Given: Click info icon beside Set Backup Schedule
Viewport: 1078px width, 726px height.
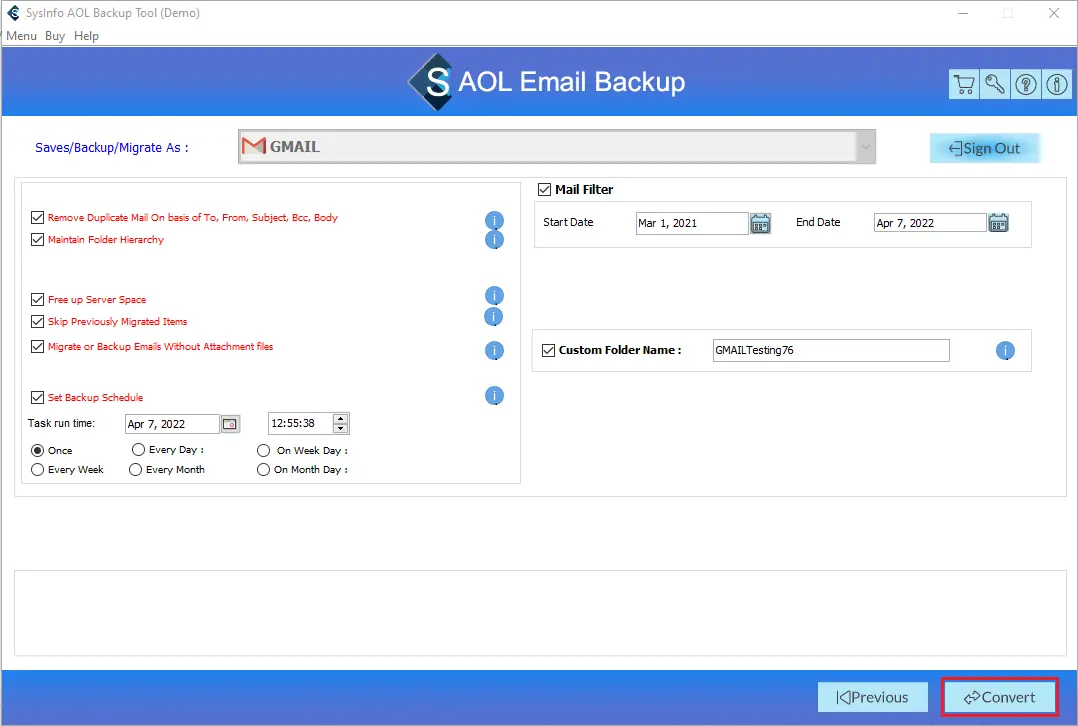Looking at the screenshot, I should click(x=494, y=396).
